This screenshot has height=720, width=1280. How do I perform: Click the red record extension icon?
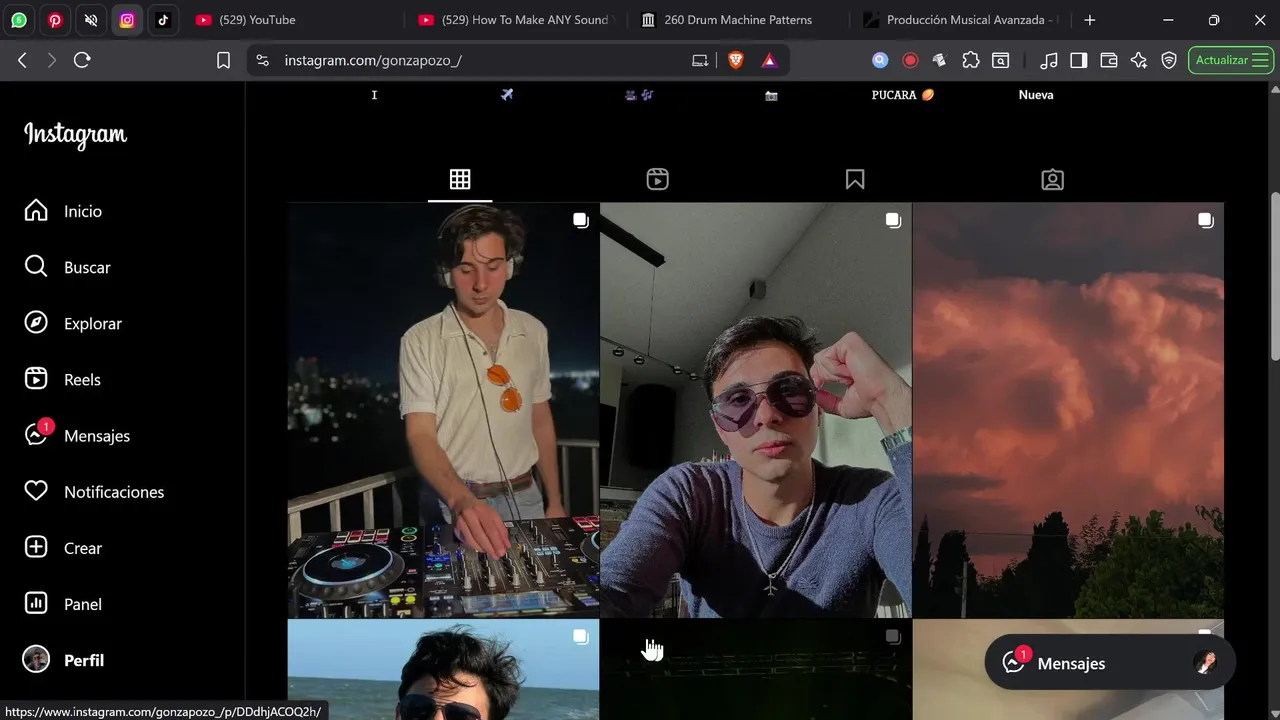(910, 60)
